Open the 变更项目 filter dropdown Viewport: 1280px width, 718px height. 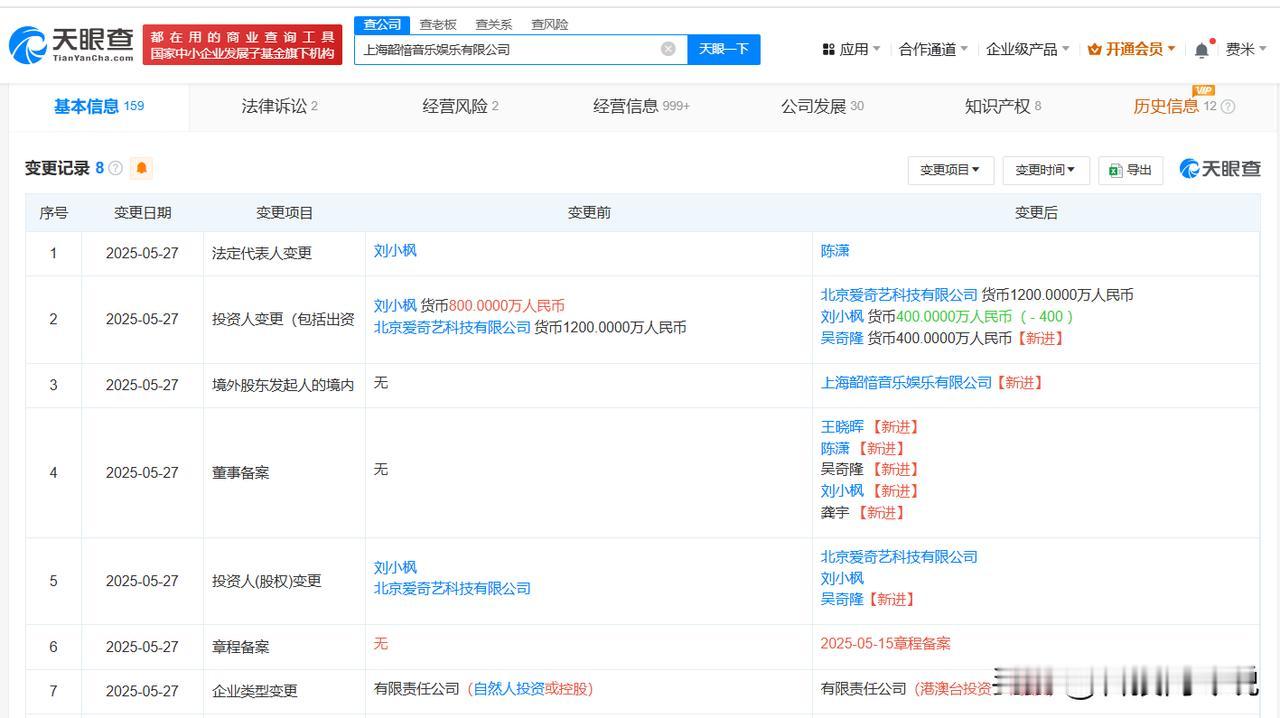pos(950,170)
